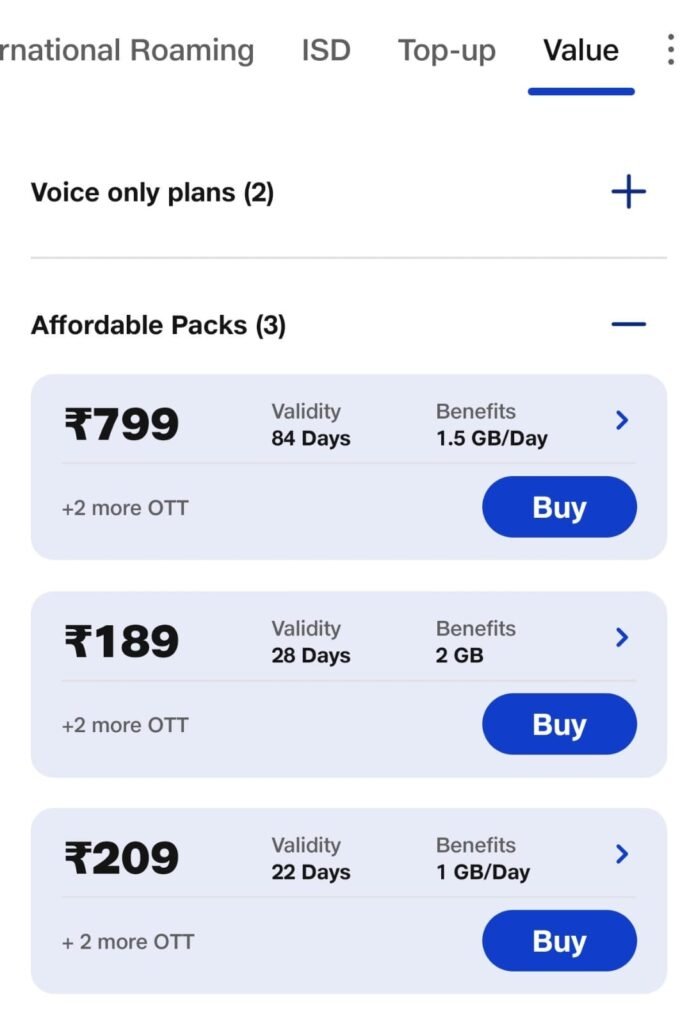The height and width of the screenshot is (1024, 698).
Task: Open details arrow for ₹799 pack
Action: (622, 421)
